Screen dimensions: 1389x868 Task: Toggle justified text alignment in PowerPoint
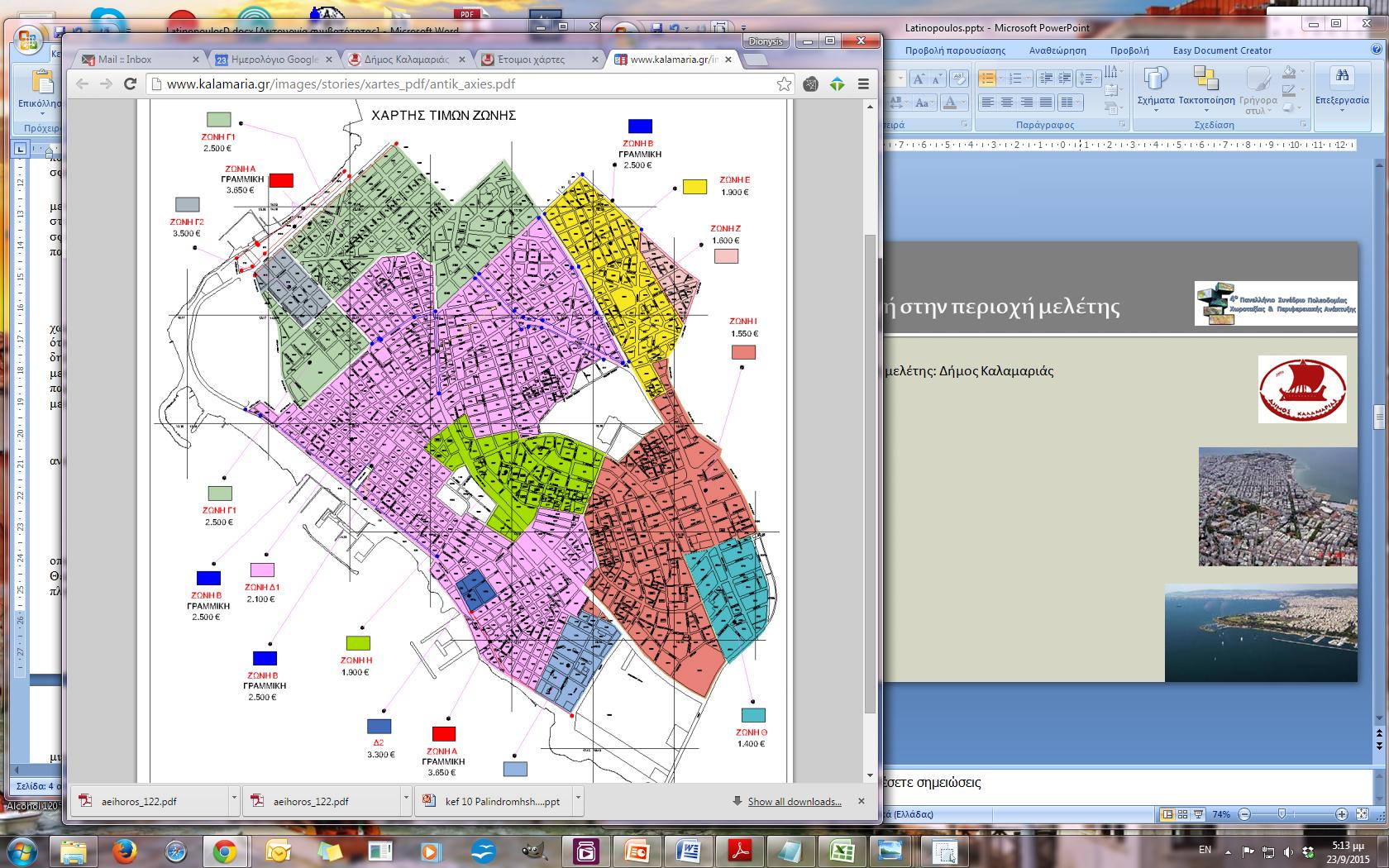(1046, 103)
